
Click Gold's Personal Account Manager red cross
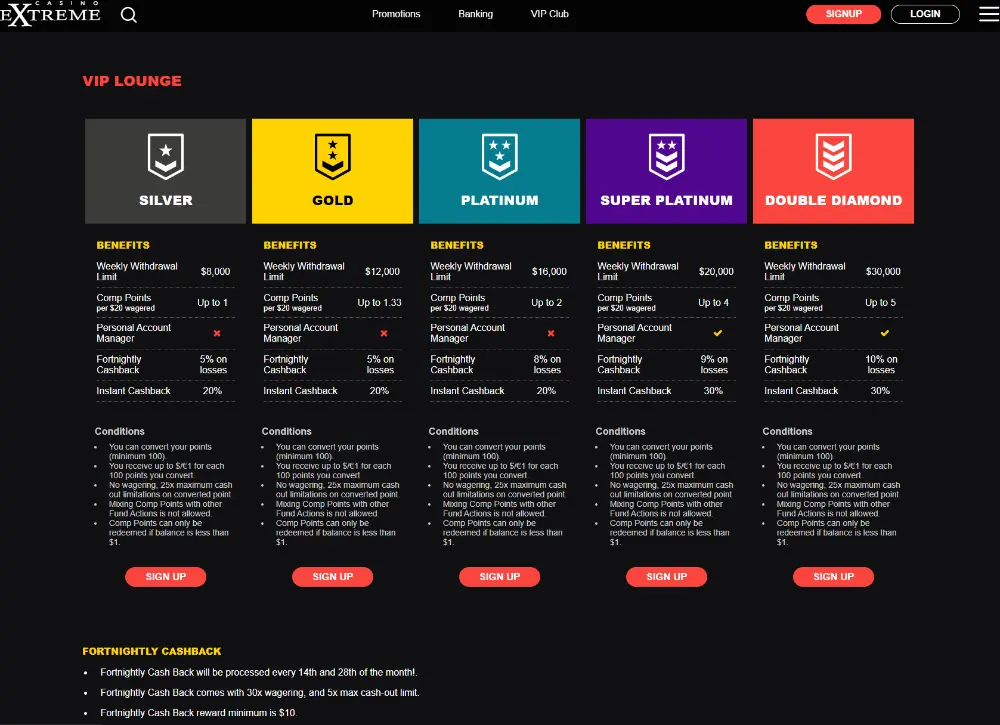coord(384,333)
